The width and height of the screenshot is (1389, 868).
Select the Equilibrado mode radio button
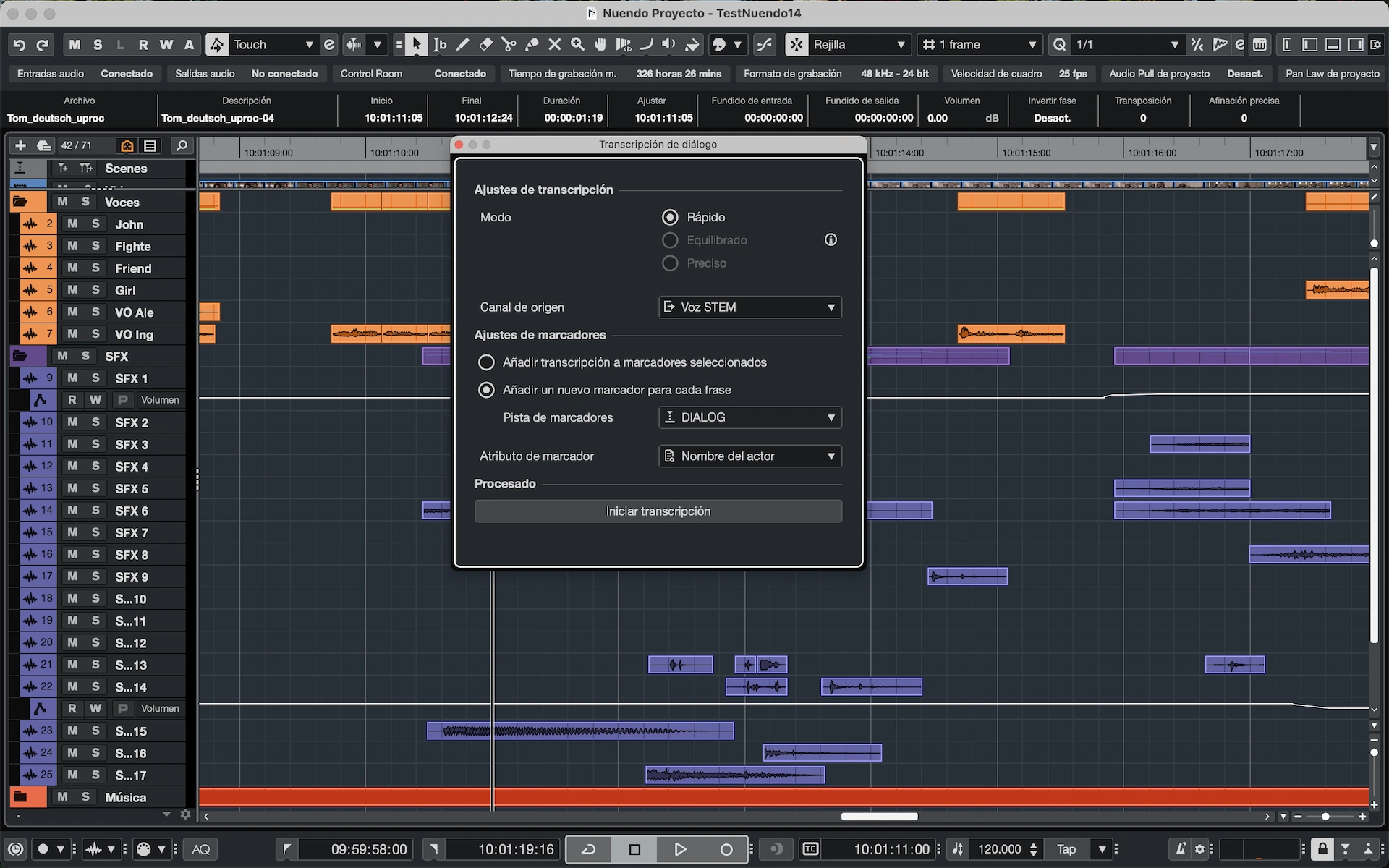[x=670, y=240]
